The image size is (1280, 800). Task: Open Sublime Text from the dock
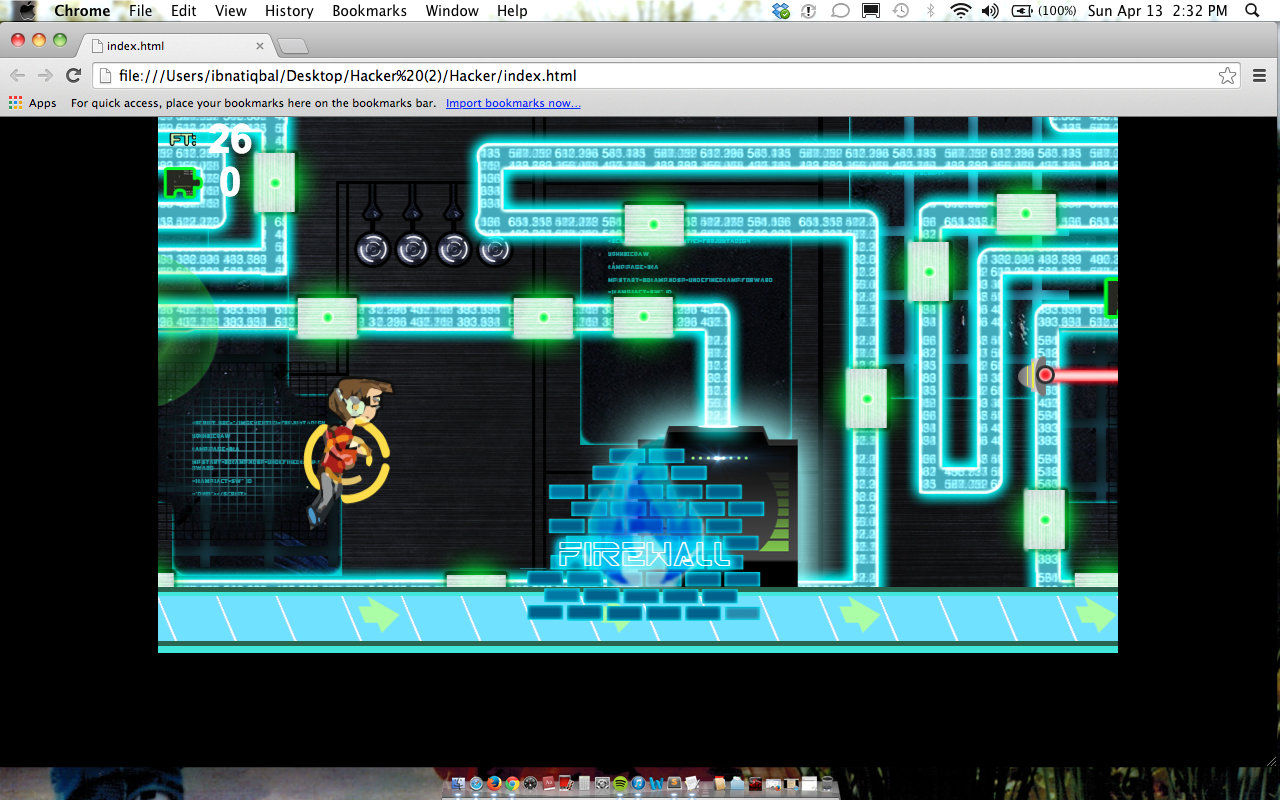674,783
